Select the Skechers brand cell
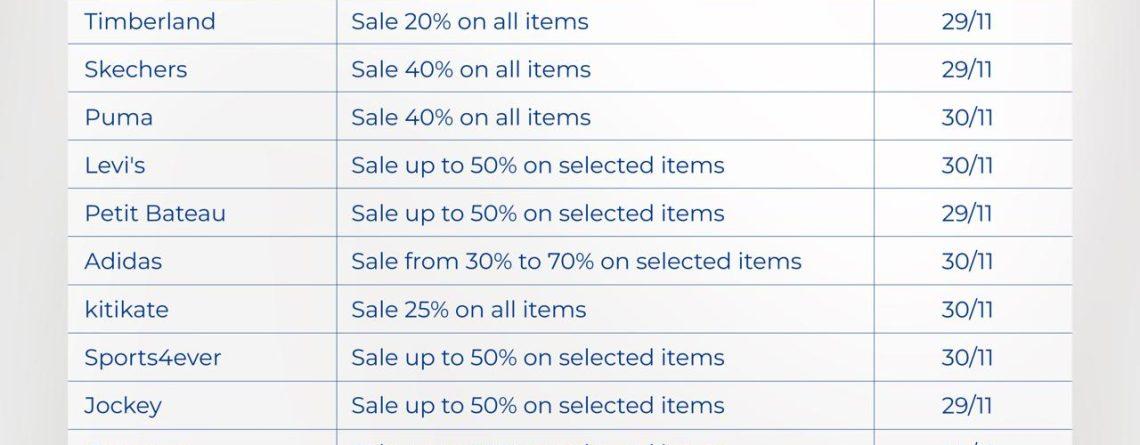The image size is (1140, 445). 135,69
